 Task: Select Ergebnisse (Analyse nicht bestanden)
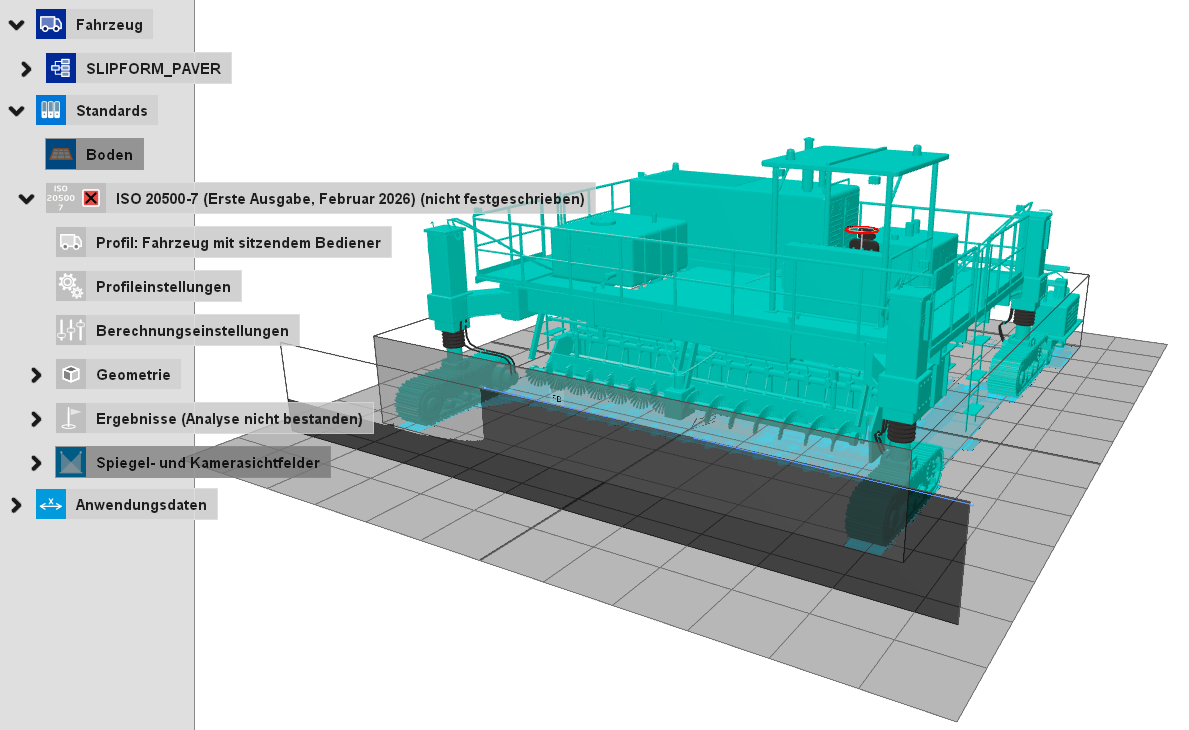229,418
